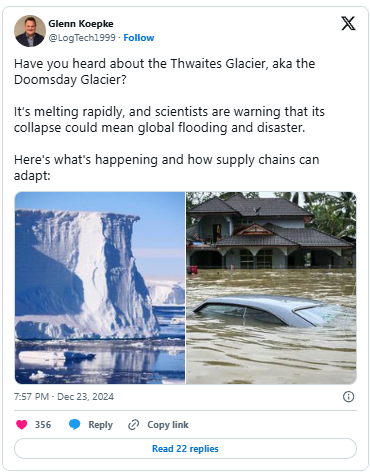Image resolution: width=370 pixels, height=474 pixels.
Task: Click the pink heart like icon
Action: coord(22,424)
